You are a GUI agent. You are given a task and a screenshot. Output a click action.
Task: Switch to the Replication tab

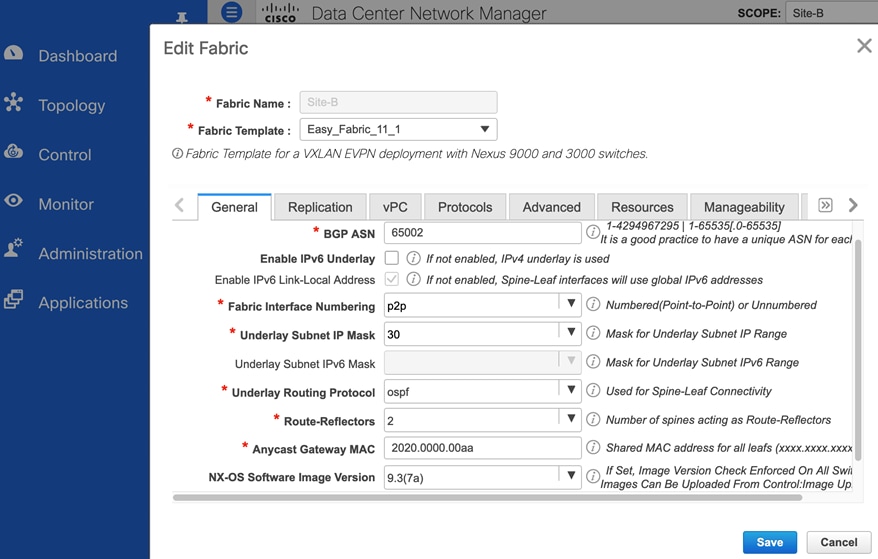[320, 207]
